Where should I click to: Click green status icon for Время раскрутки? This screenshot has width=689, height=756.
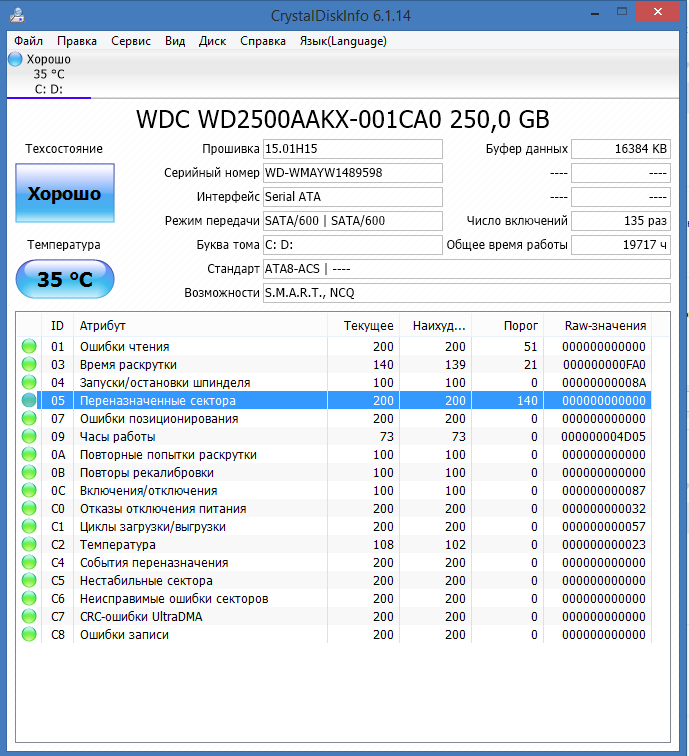pos(29,364)
